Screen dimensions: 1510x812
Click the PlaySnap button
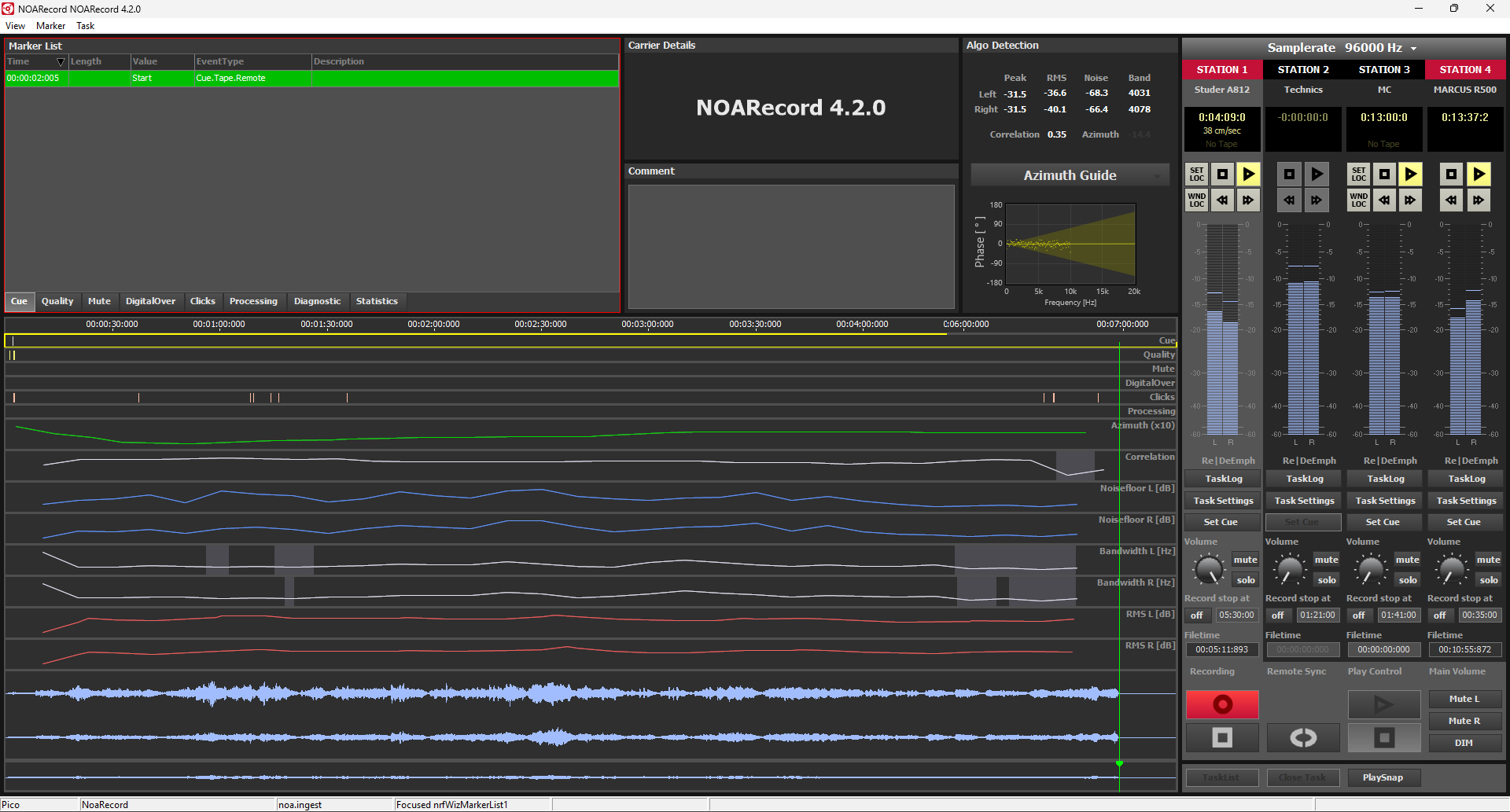pyautogui.click(x=1383, y=777)
